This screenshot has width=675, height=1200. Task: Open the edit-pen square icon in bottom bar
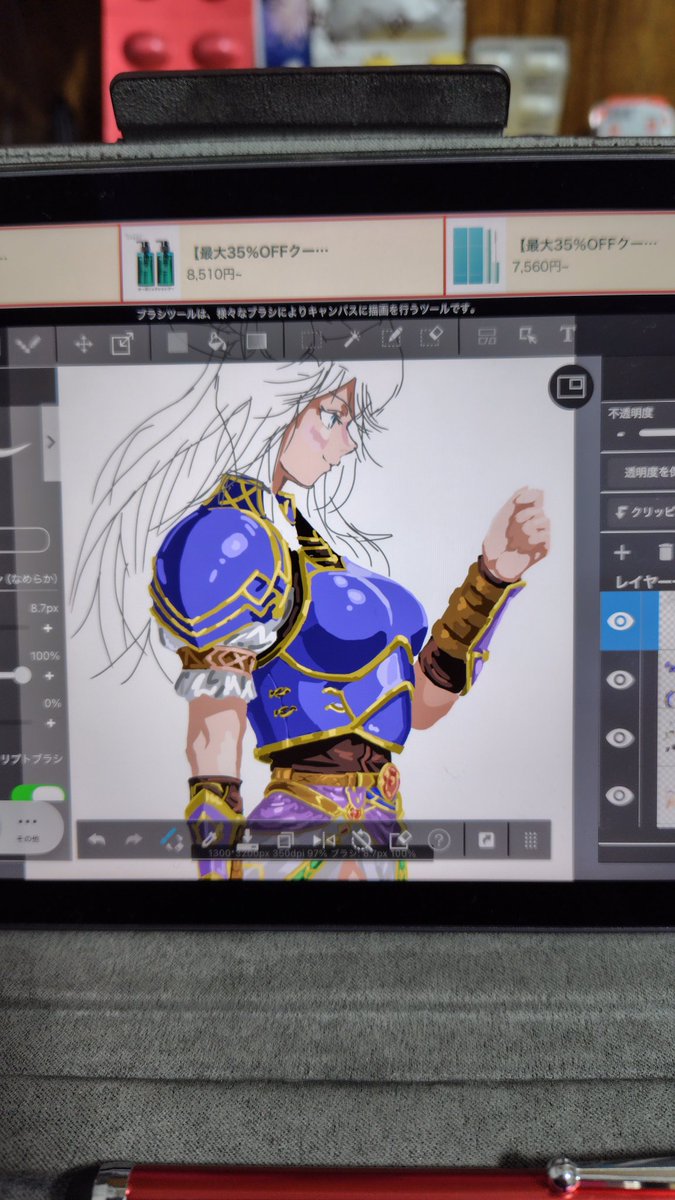400,840
